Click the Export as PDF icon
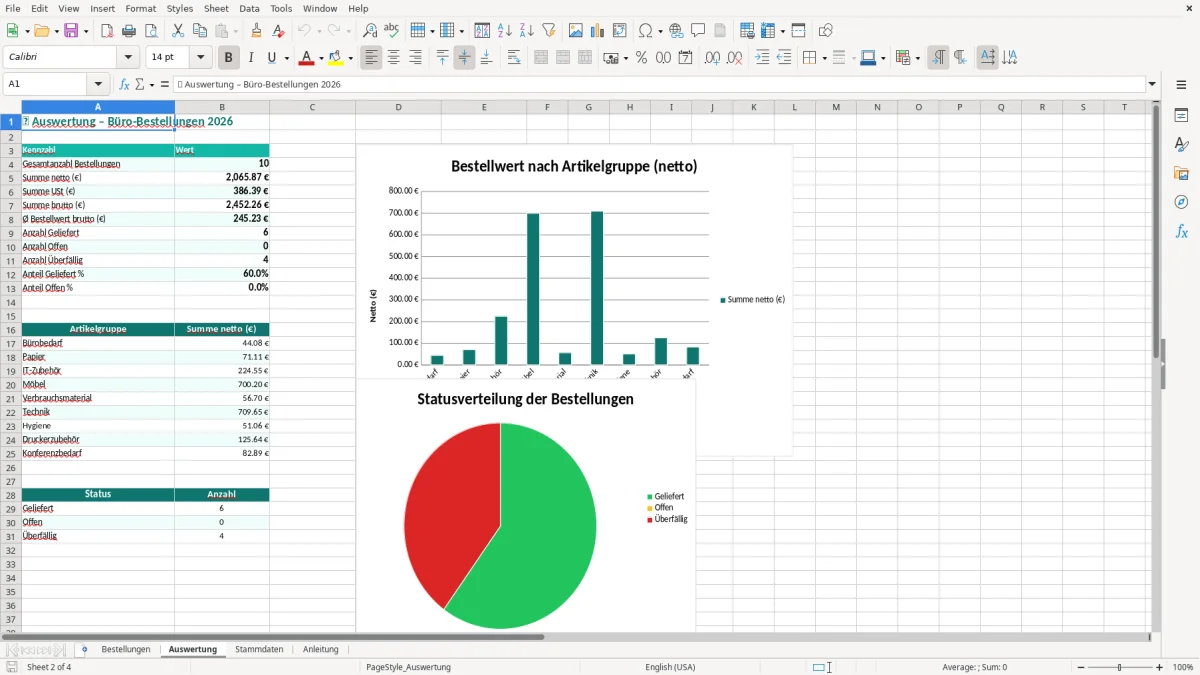The height and width of the screenshot is (675, 1200). [x=107, y=31]
